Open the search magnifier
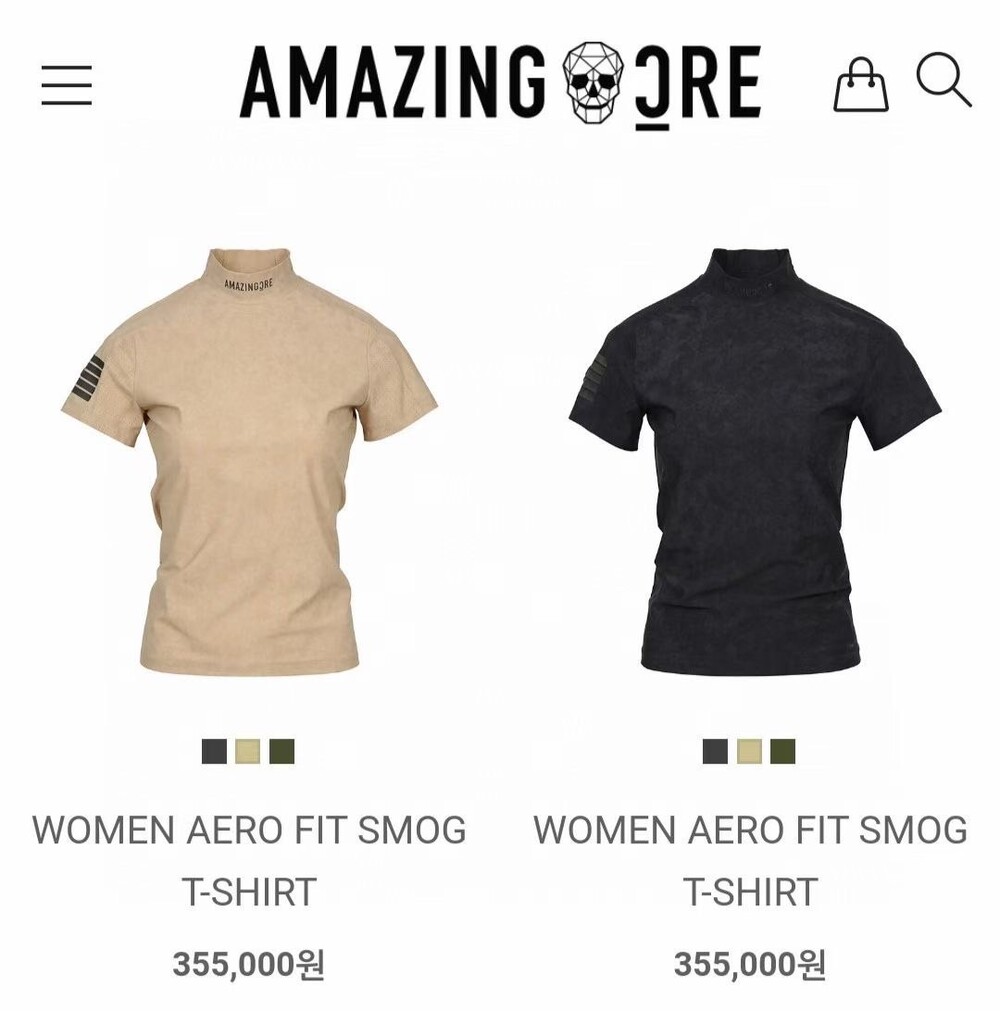 (943, 79)
